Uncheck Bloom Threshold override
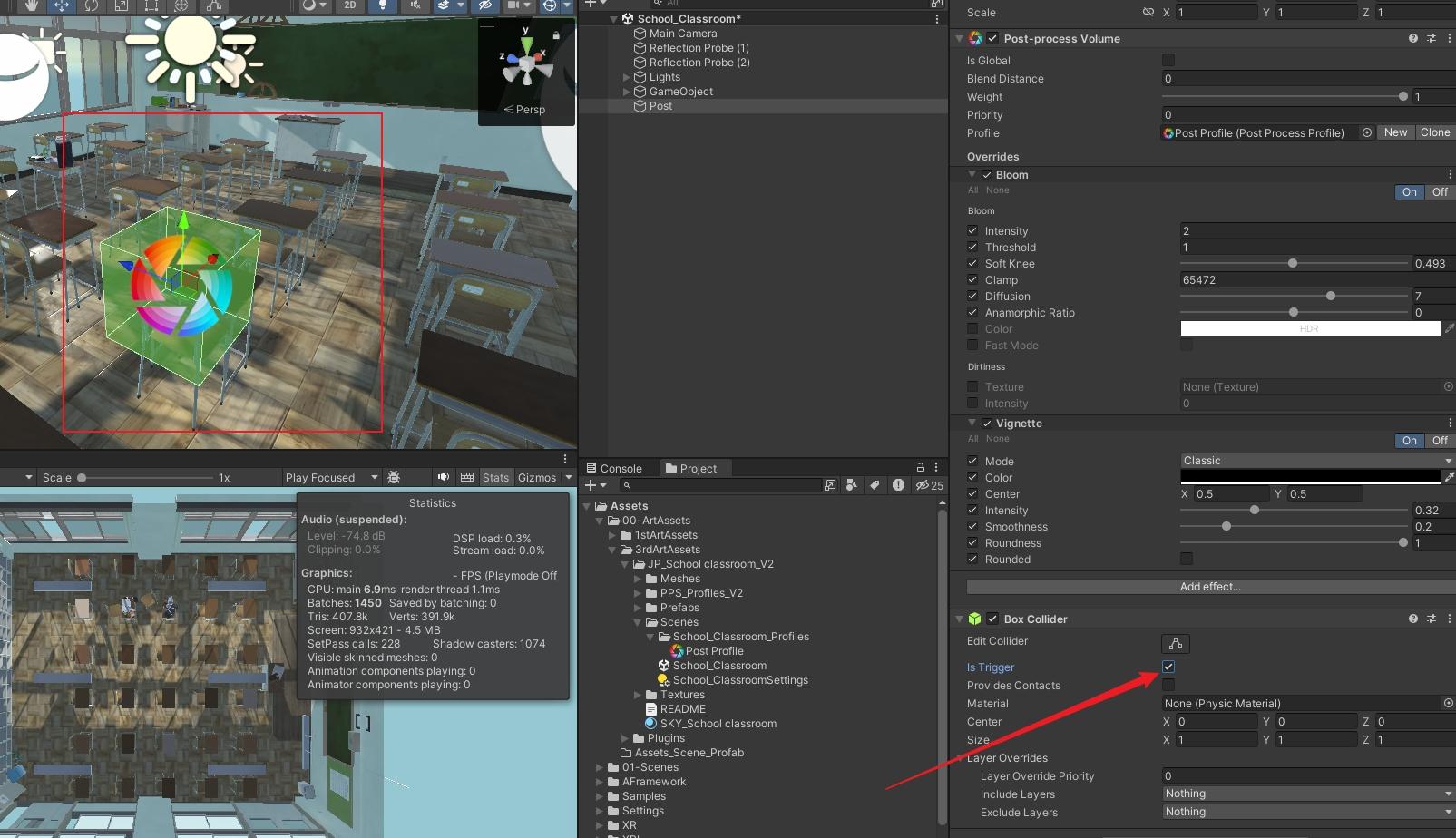This screenshot has width=1456, height=838. 972,247
